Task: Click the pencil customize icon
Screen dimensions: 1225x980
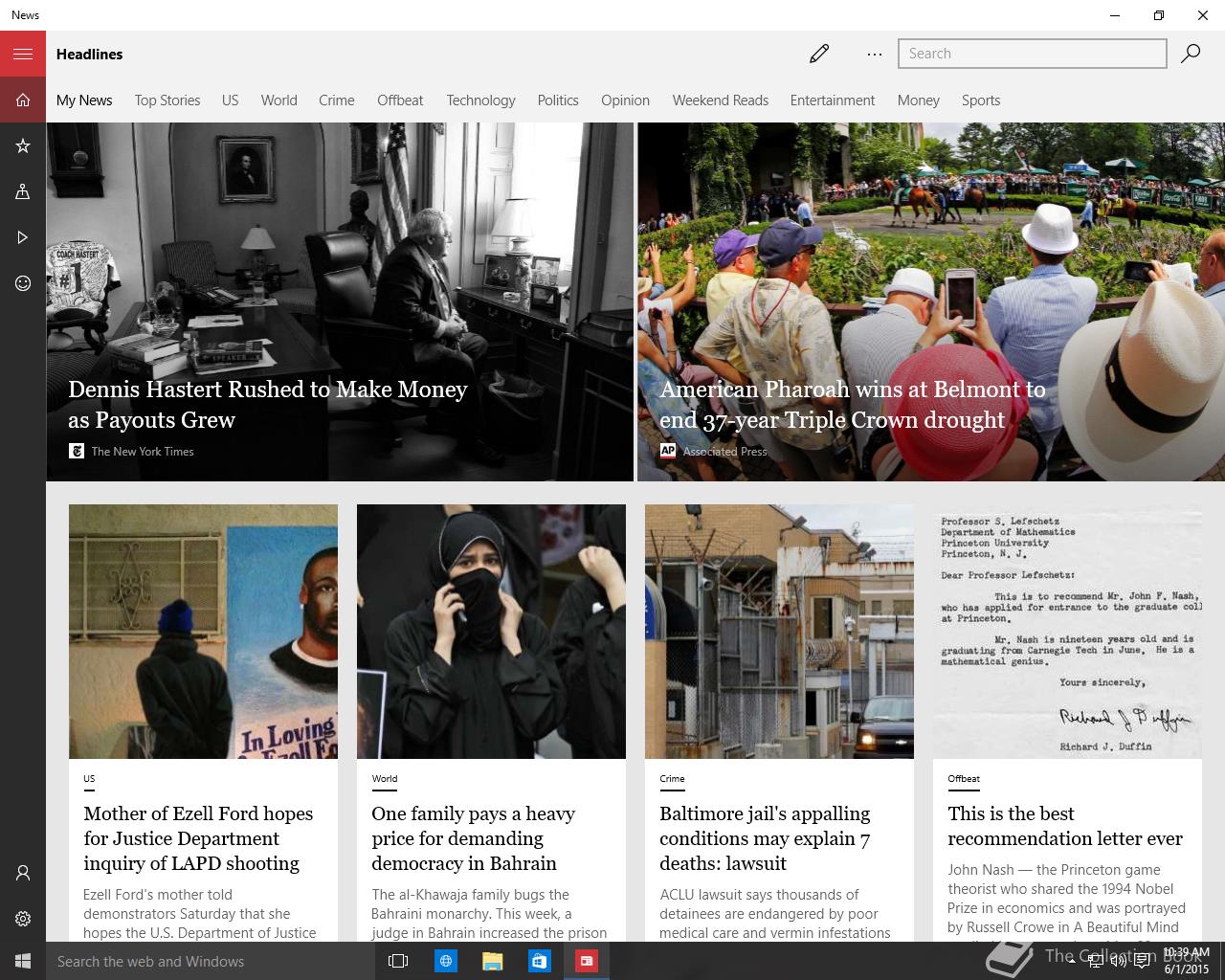Action: click(x=819, y=54)
